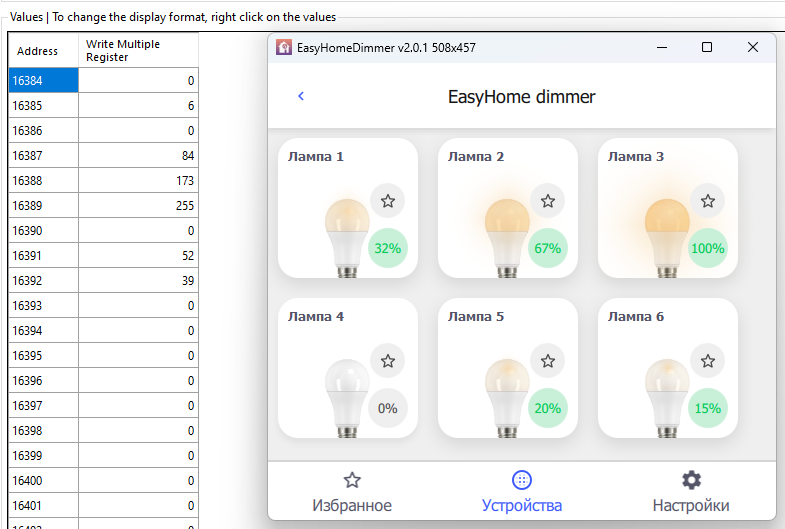Viewport: 785px width, 529px height.
Task: Click the EasyHomeDimmer app icon in the title bar
Action: click(284, 48)
